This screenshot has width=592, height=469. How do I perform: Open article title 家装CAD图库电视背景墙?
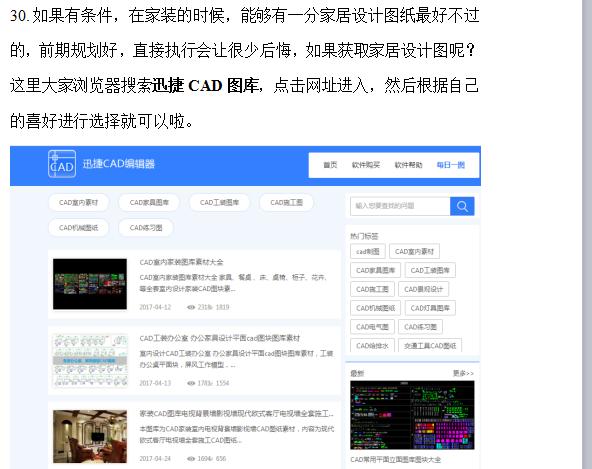[237, 413]
